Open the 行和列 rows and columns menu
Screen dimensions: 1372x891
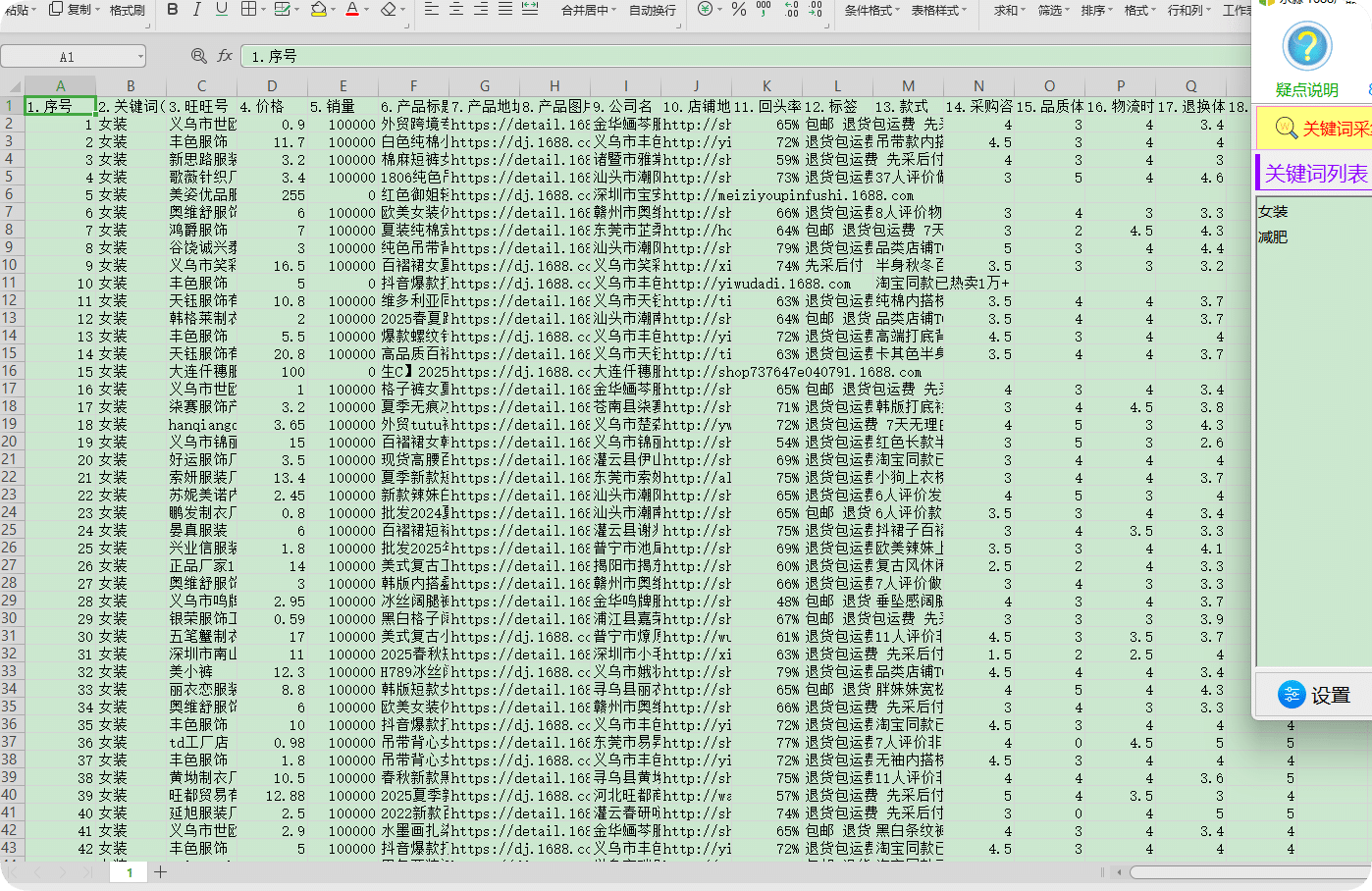pyautogui.click(x=1189, y=10)
